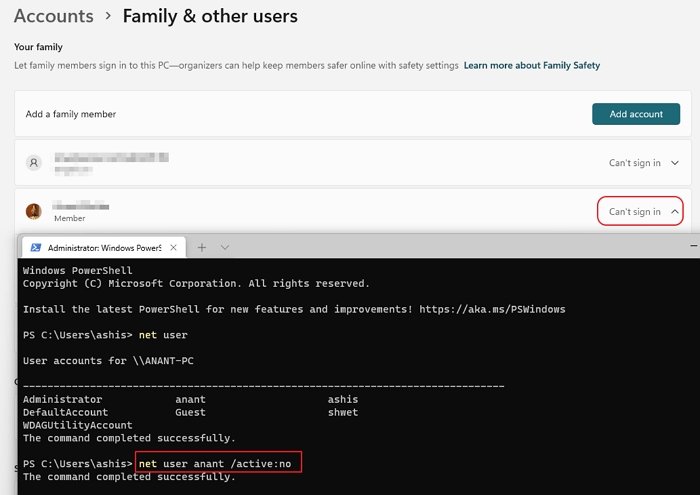
Task: Click the 'Add a family member' label
Action: (x=71, y=114)
